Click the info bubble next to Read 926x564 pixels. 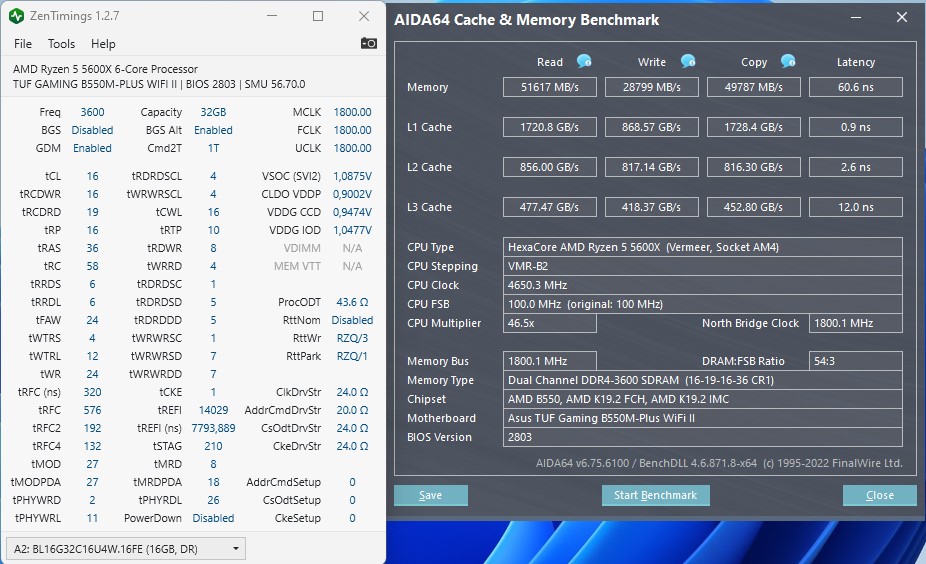click(584, 61)
